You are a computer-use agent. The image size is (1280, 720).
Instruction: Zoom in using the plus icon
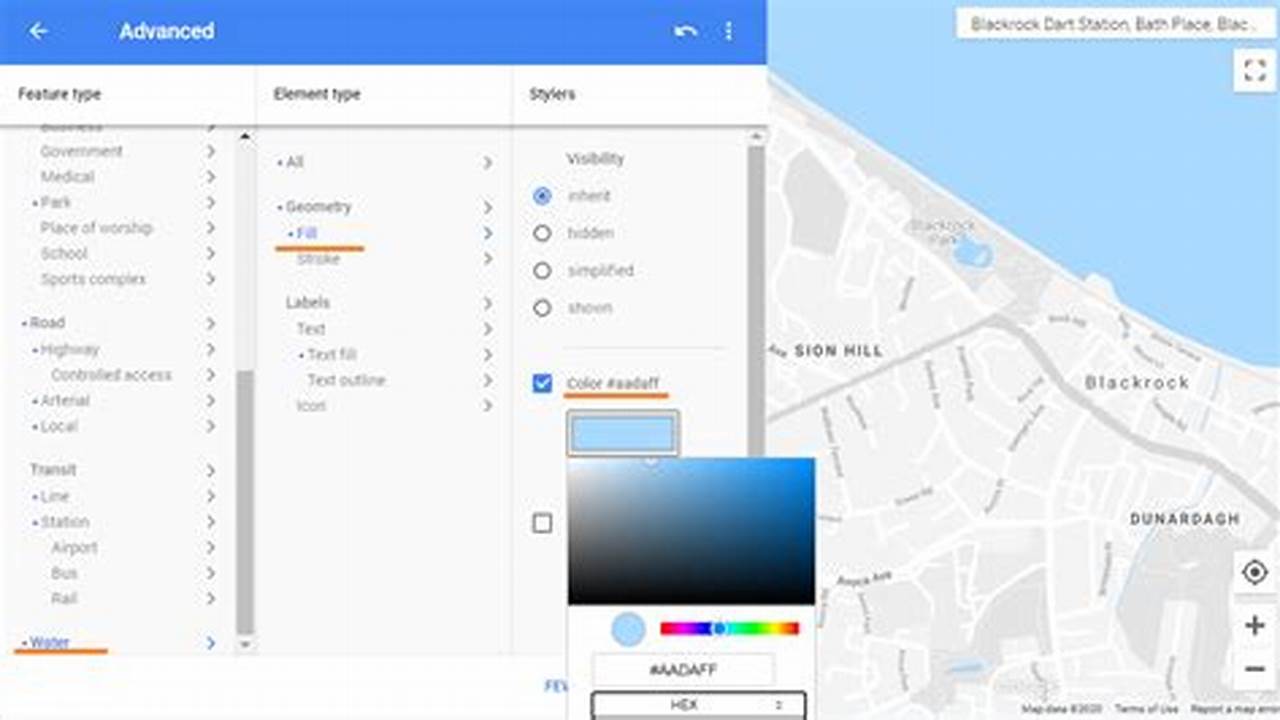click(x=1253, y=624)
